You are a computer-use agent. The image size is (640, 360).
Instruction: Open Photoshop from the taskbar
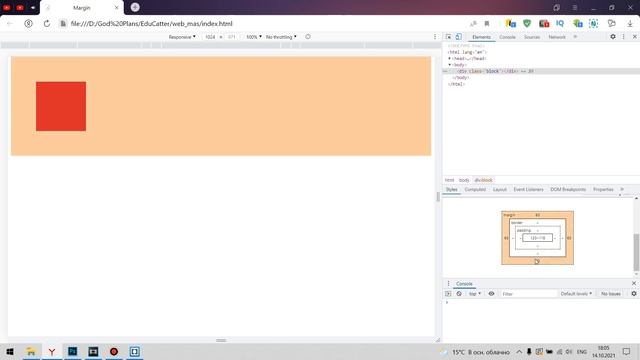click(73, 351)
